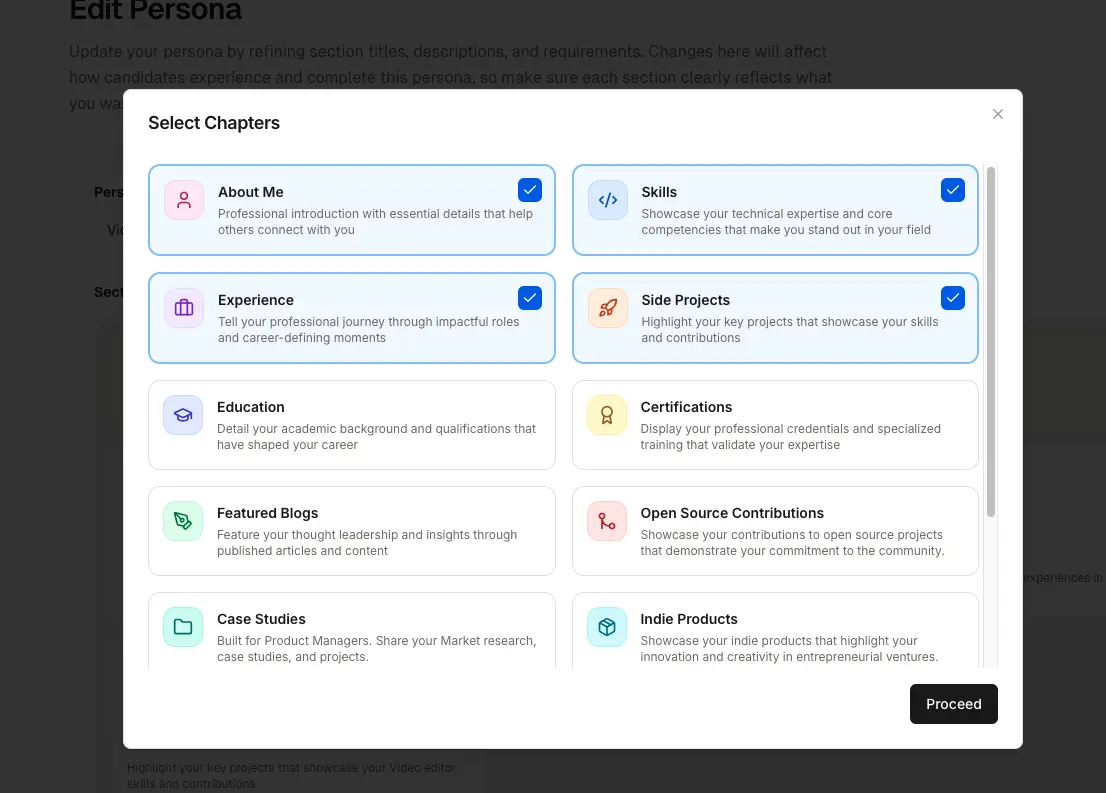Choose the Featured Blogs chapter title
1106x793 pixels.
click(x=268, y=513)
